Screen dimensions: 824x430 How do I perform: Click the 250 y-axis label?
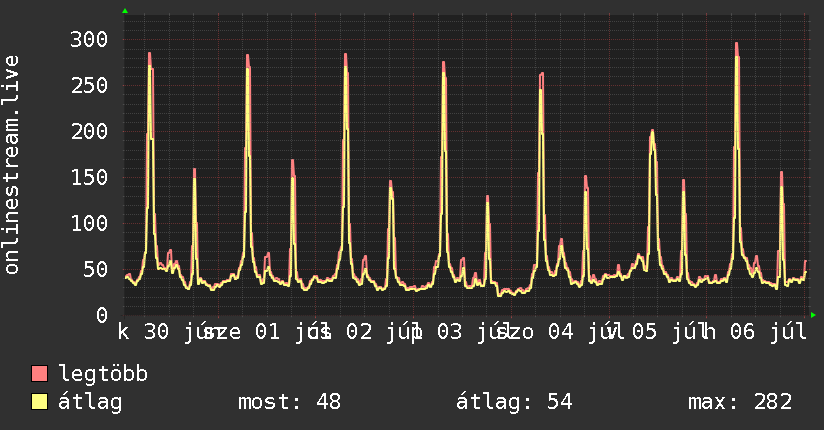click(89, 85)
